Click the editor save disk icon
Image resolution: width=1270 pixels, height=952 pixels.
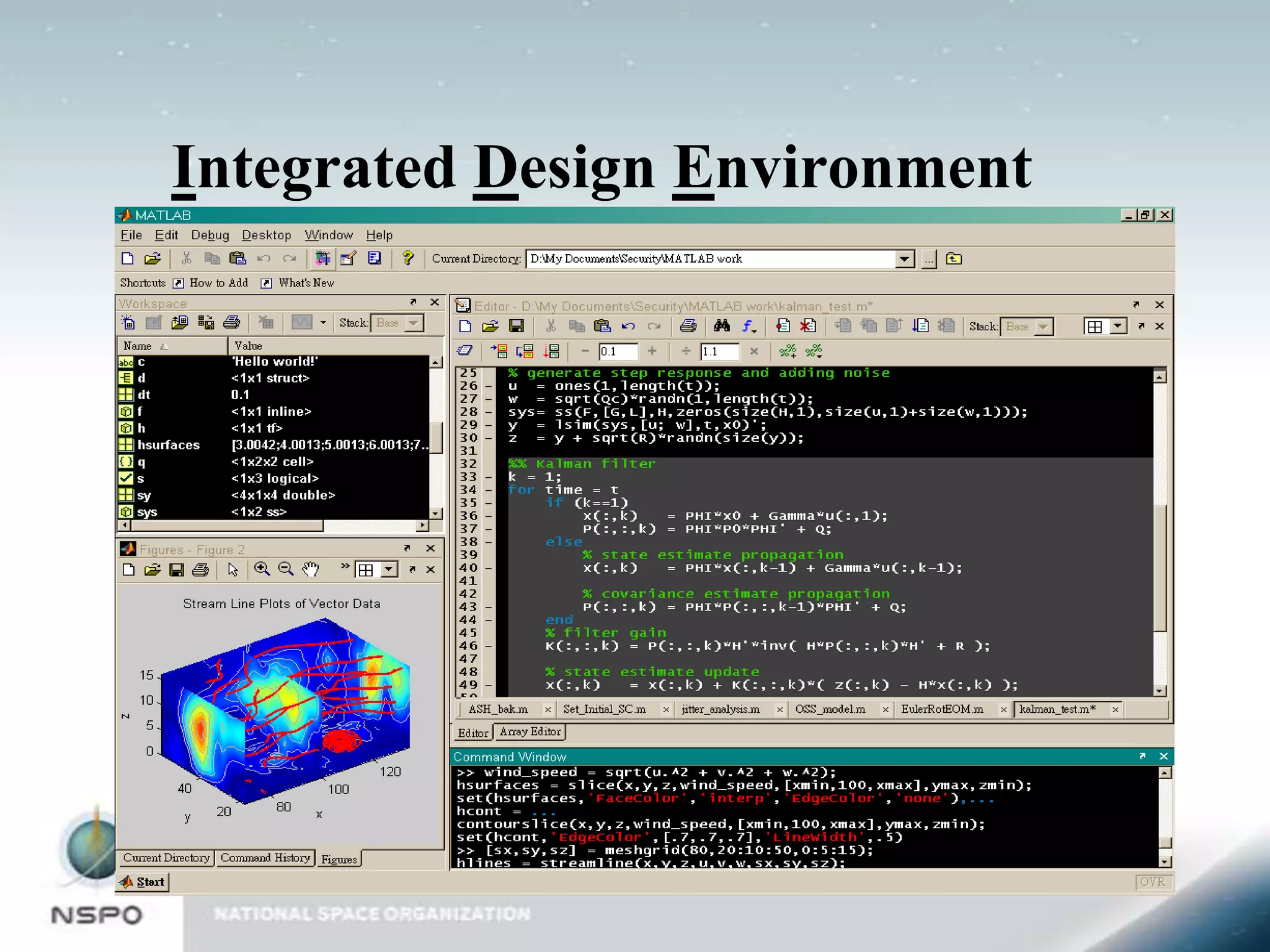[516, 326]
